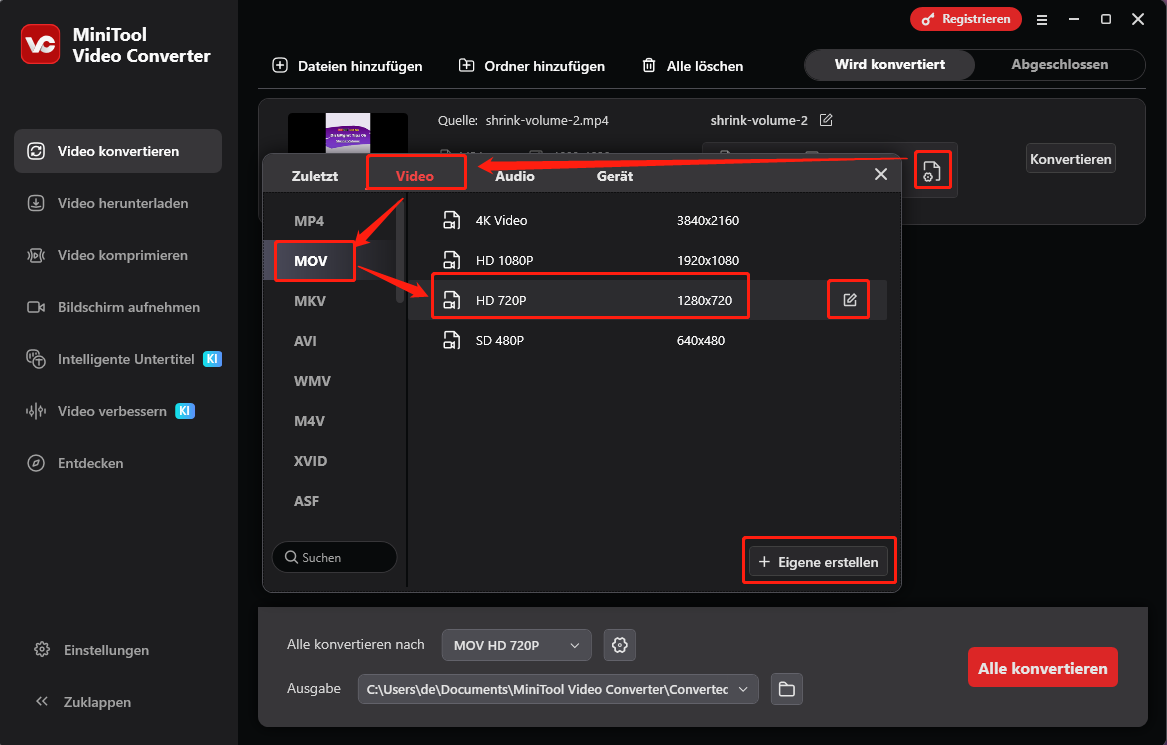Viewport: 1167px width, 745px height.
Task: Click the Bildschirm aufnehmen camera icon
Action: (36, 307)
